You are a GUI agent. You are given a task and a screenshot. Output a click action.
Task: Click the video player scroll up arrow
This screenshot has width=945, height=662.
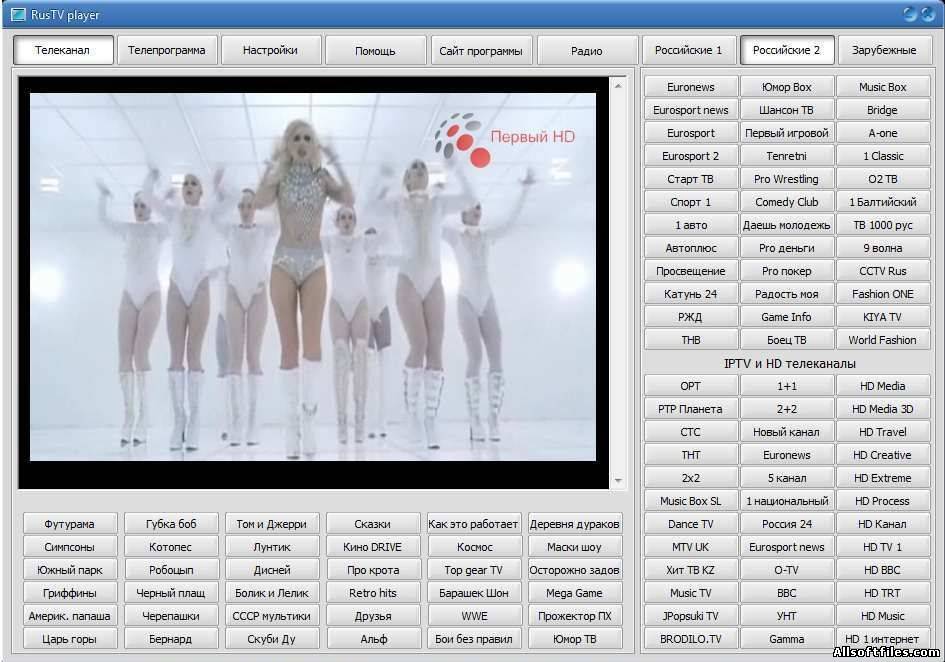point(618,86)
